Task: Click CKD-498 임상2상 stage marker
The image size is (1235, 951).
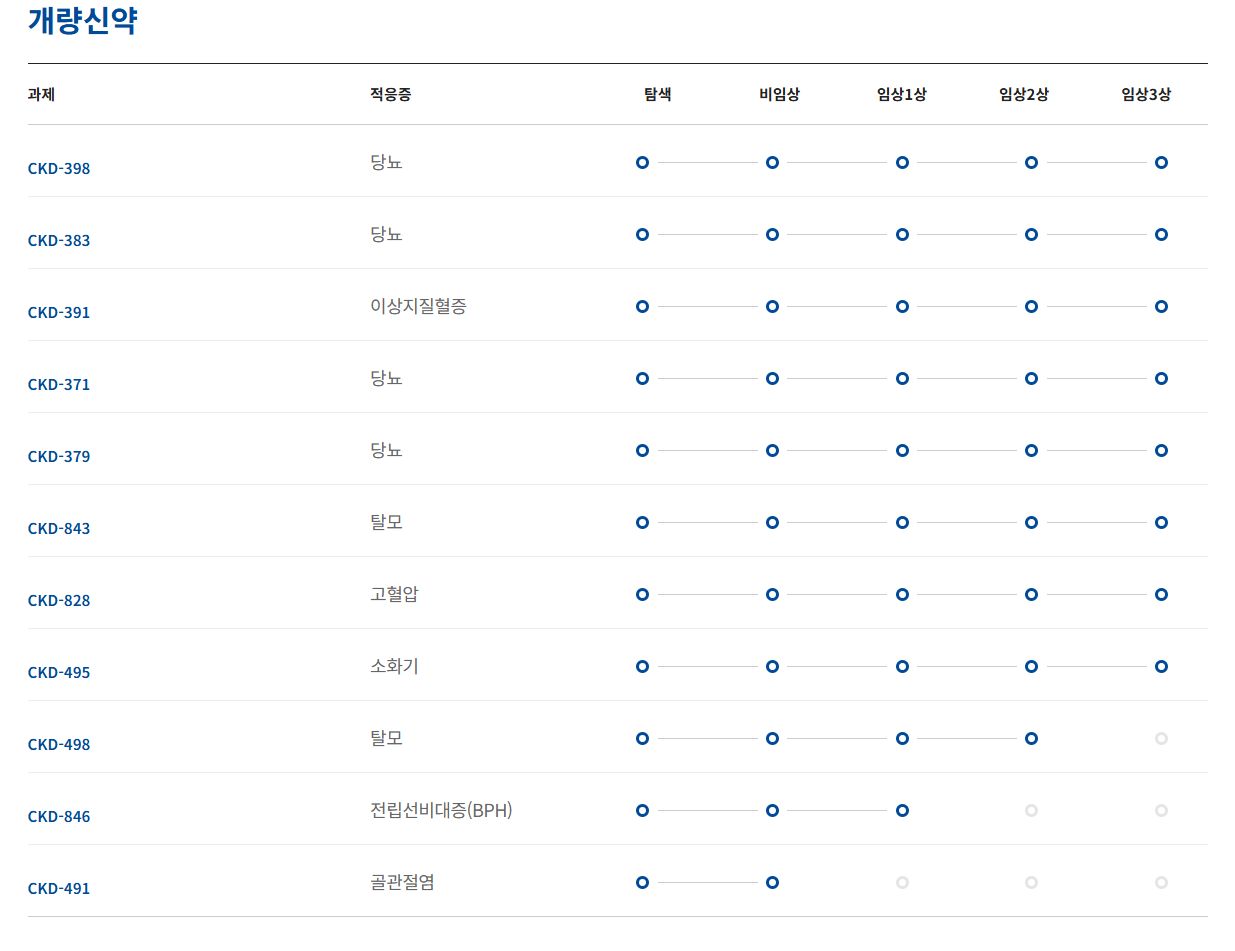Action: click(1031, 738)
